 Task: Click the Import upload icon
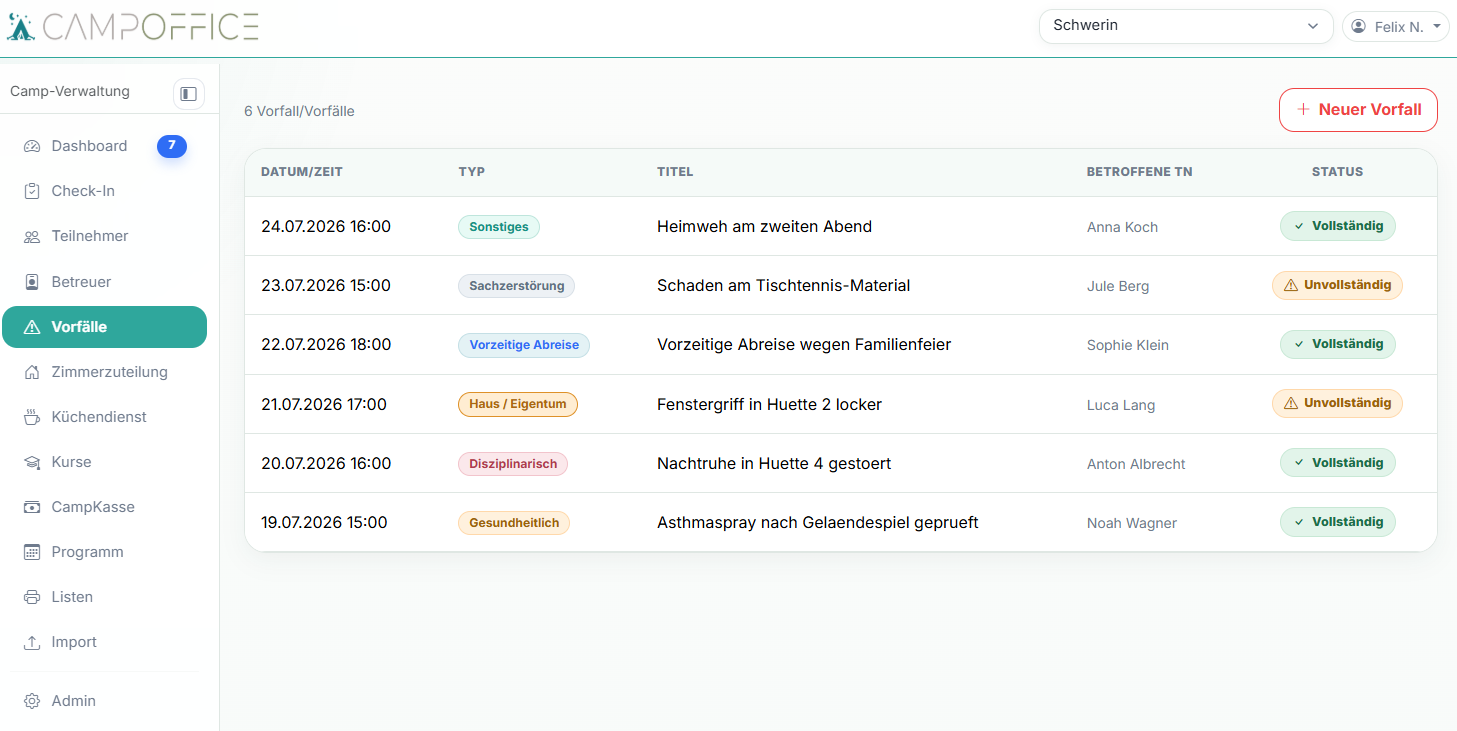[32, 642]
